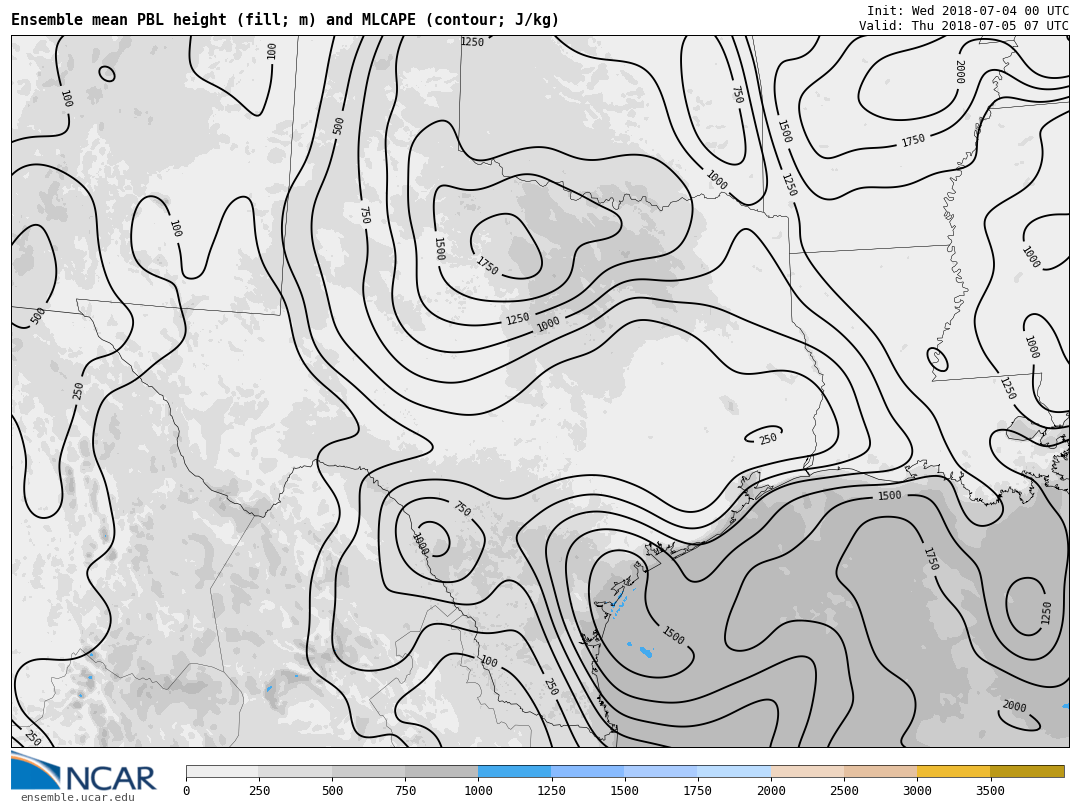
Task: Click the colorbar tick label '3000'
Action: click(917, 791)
